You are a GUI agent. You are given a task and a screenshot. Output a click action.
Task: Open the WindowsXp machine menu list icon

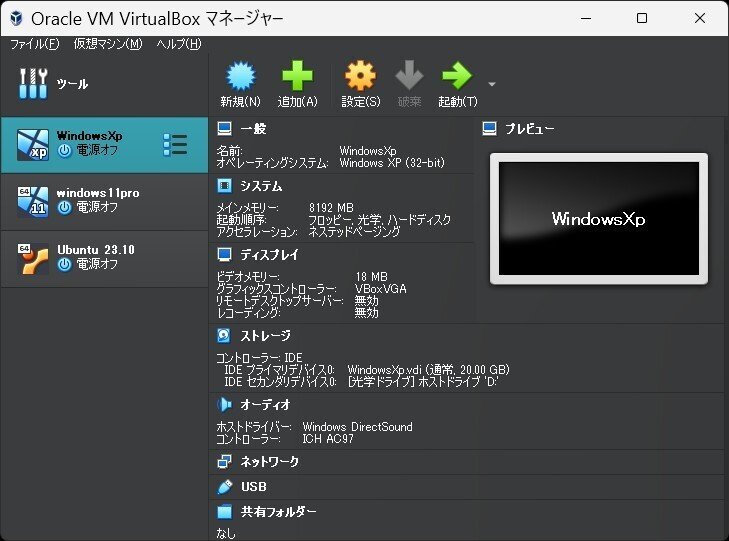point(175,145)
